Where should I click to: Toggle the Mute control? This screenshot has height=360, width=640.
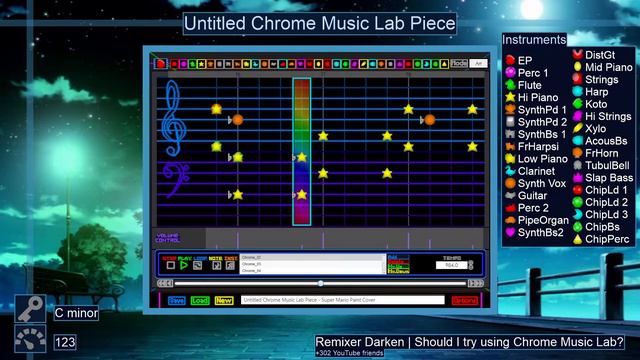pyautogui.click(x=216, y=265)
